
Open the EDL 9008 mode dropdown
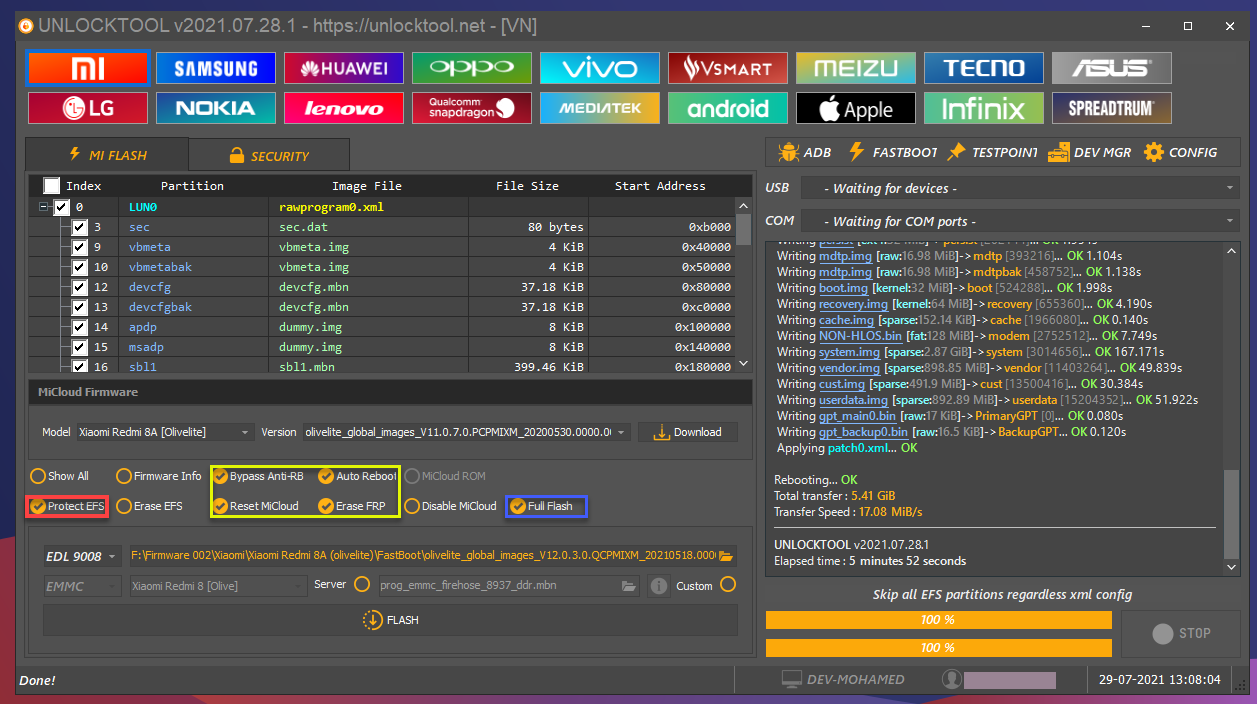tap(82, 556)
